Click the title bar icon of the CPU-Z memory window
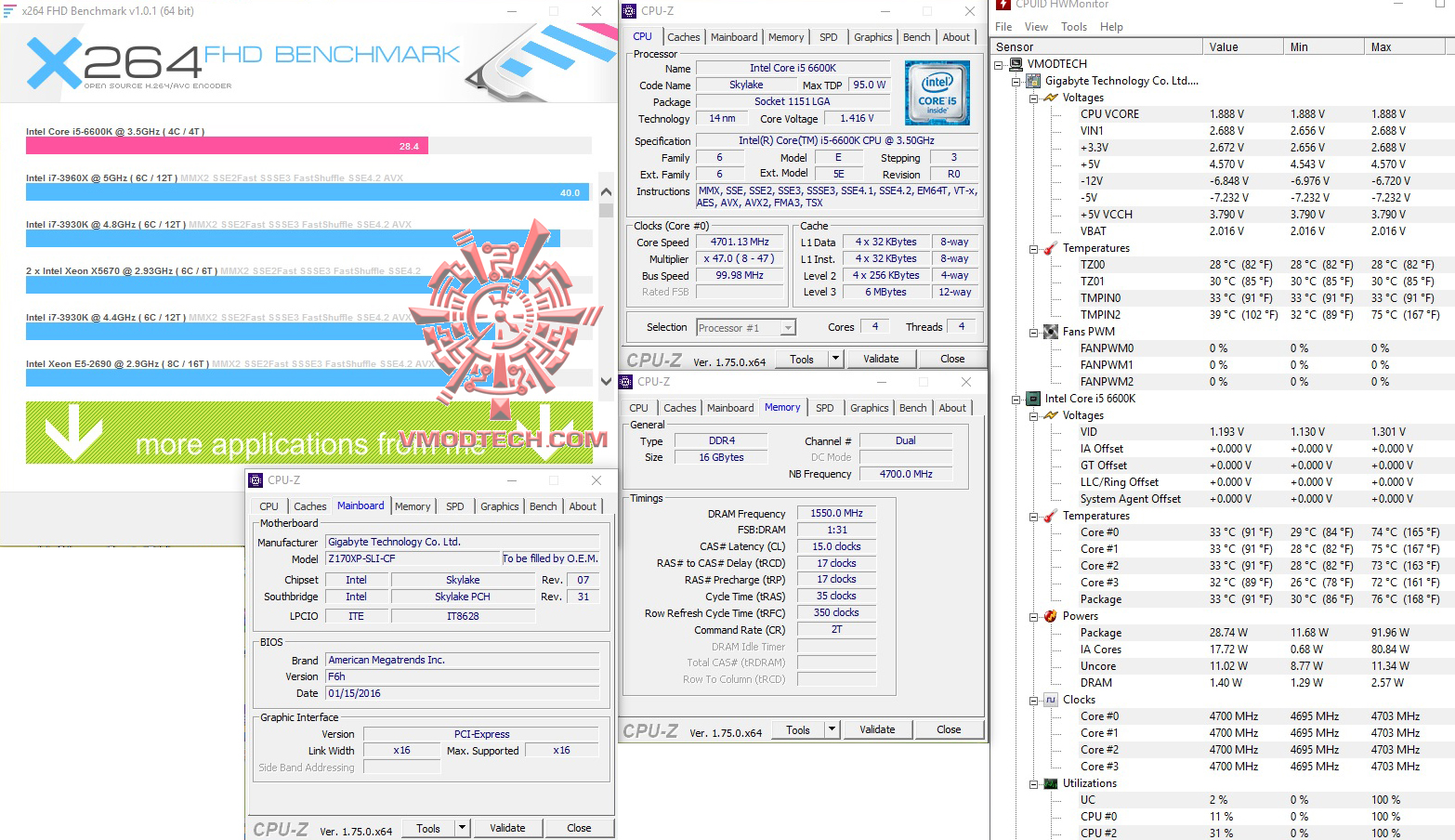This screenshot has width=1455, height=840. point(625,382)
